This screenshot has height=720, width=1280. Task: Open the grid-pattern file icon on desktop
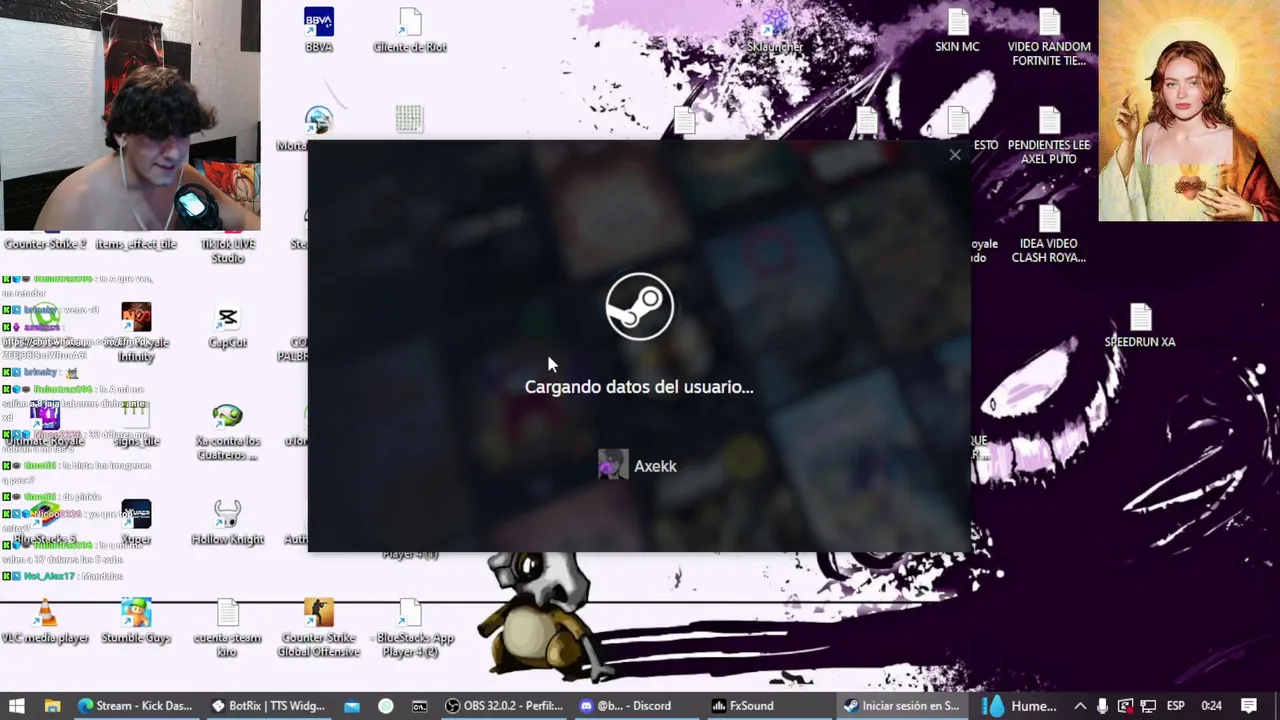[409, 119]
